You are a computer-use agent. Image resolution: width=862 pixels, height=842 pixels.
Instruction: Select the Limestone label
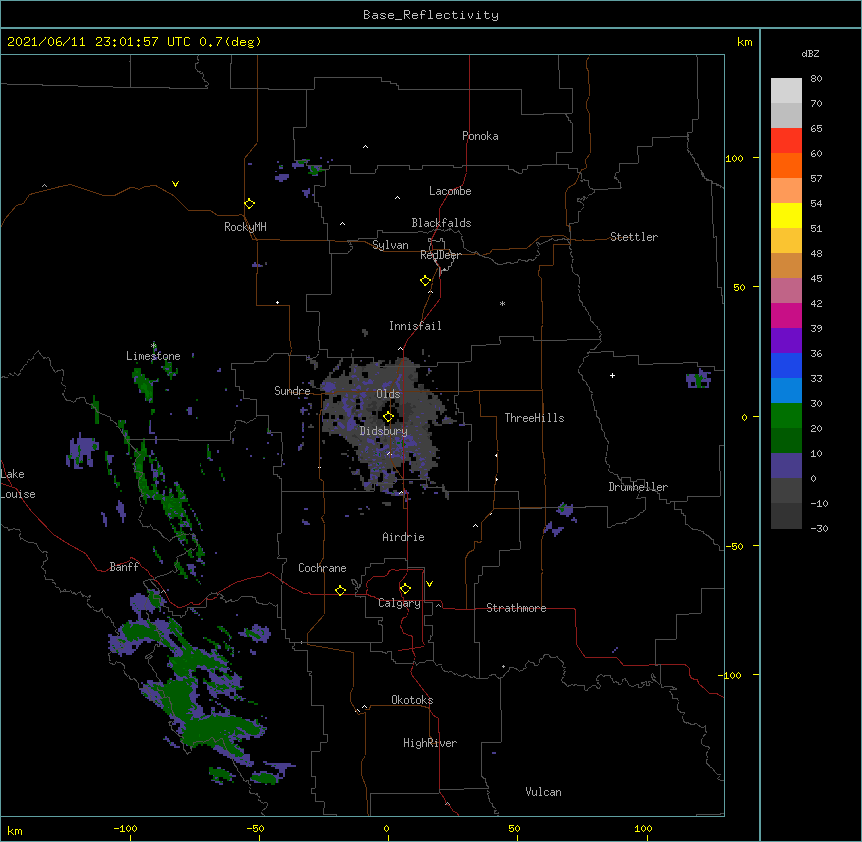click(153, 356)
